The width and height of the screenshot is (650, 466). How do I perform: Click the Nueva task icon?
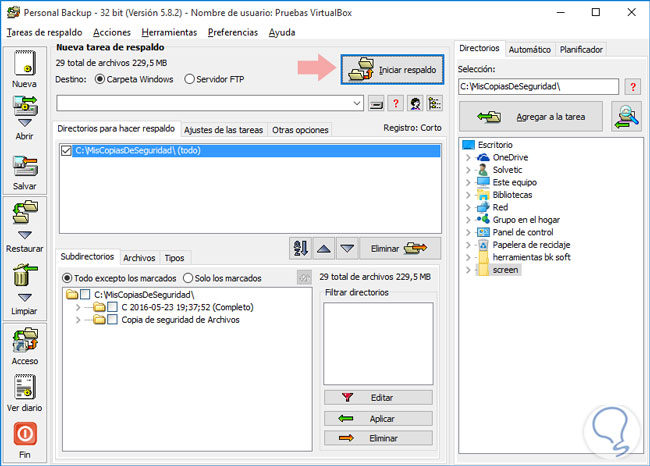pyautogui.click(x=24, y=63)
